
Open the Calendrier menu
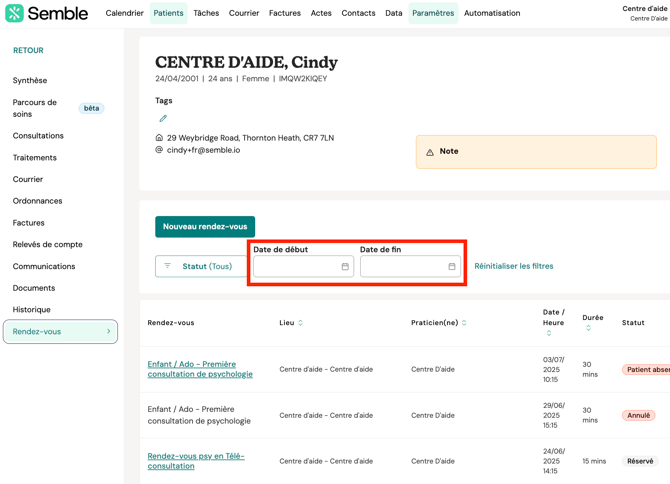tap(125, 13)
